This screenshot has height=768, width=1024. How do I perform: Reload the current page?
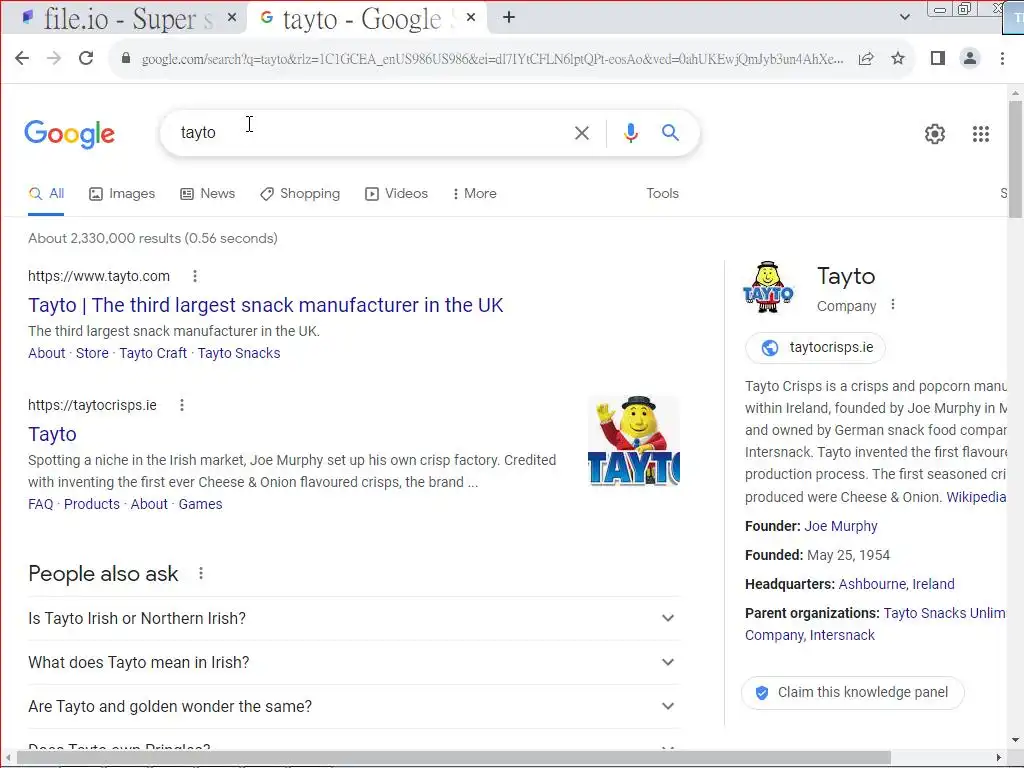[86, 58]
